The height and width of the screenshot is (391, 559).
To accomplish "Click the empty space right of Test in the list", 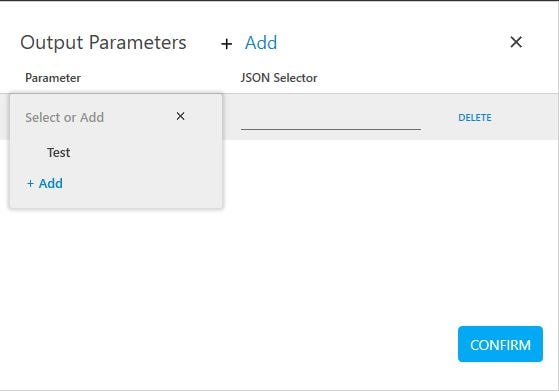I will pos(143,153).
